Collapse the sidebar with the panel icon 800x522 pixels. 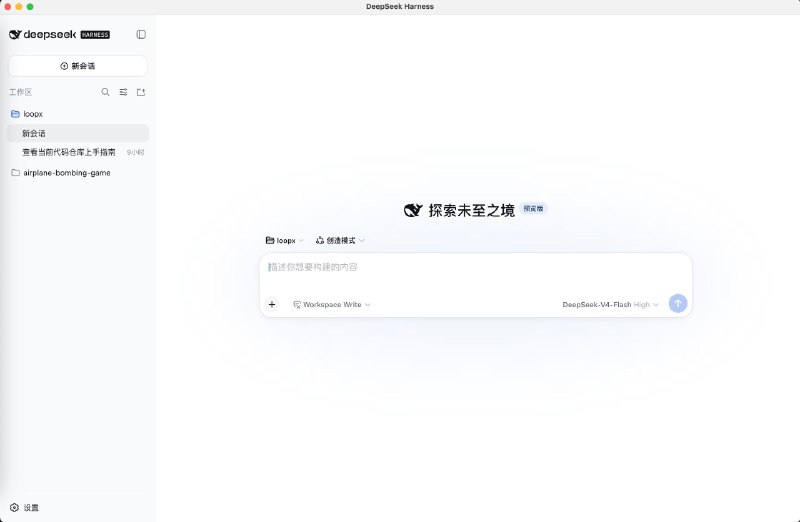[141, 34]
